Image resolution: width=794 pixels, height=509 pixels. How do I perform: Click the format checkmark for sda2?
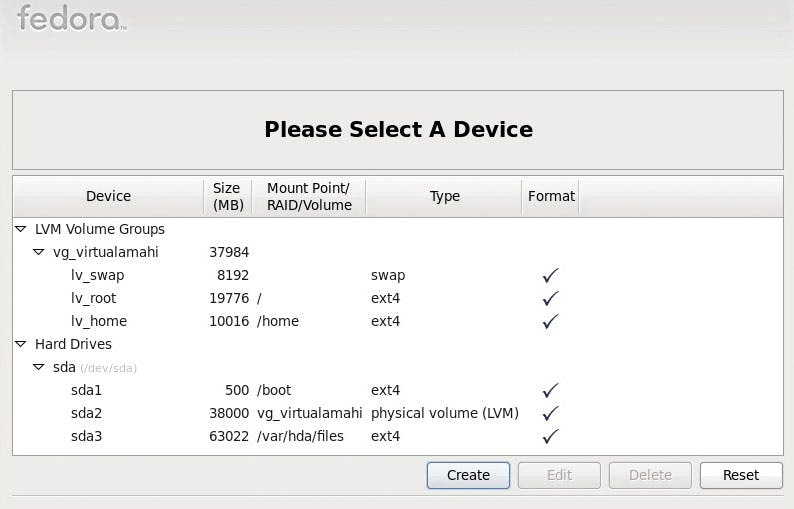550,413
